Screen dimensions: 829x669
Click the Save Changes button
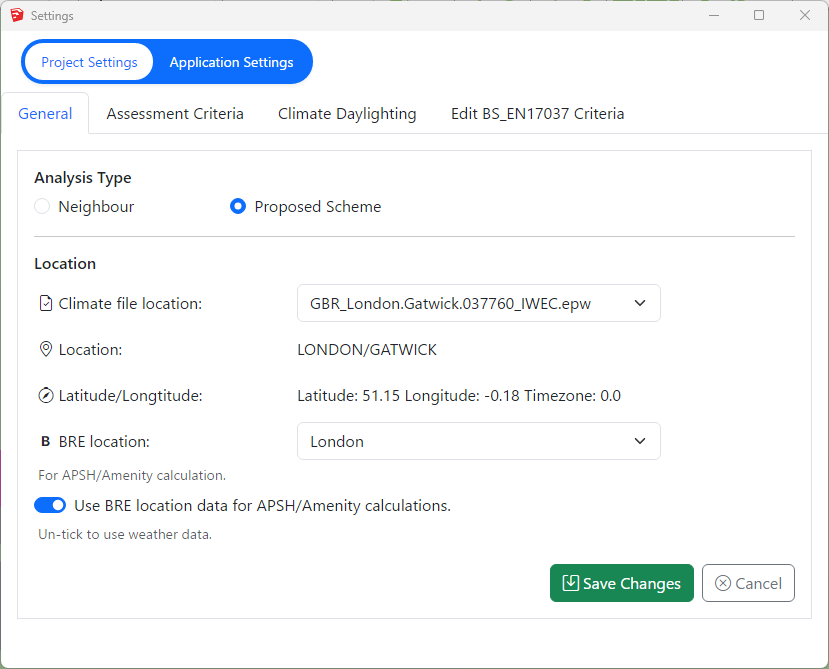[621, 582]
